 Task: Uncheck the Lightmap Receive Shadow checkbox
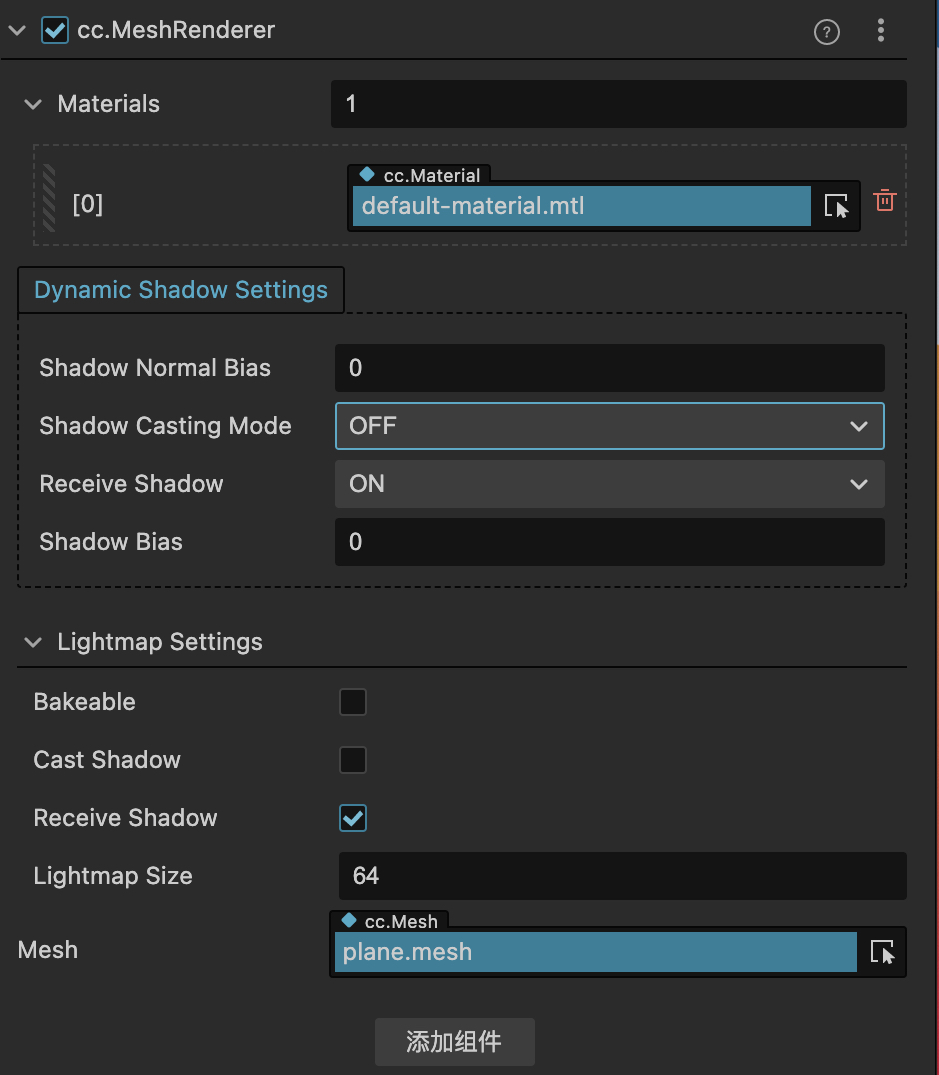[353, 818]
